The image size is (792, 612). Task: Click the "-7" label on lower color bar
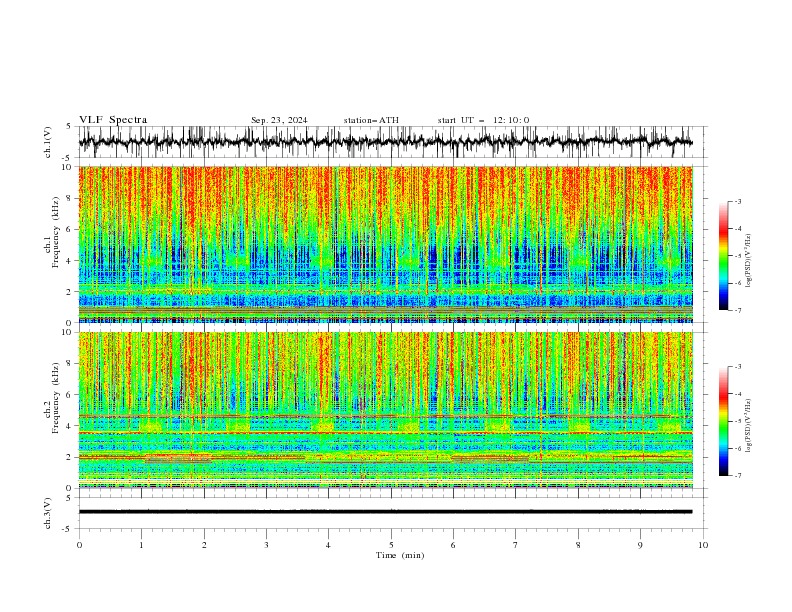[x=738, y=476]
